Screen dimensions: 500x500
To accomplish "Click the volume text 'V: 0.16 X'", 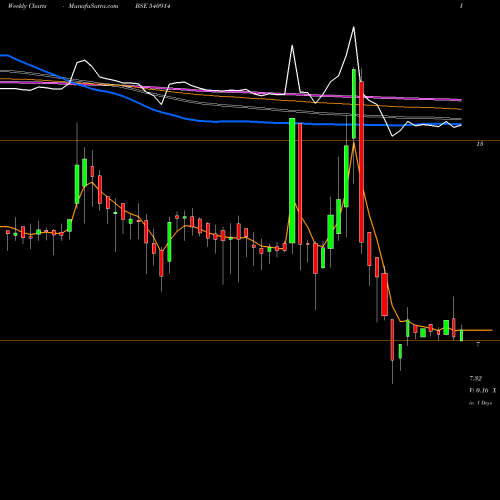I will pyautogui.click(x=483, y=390).
